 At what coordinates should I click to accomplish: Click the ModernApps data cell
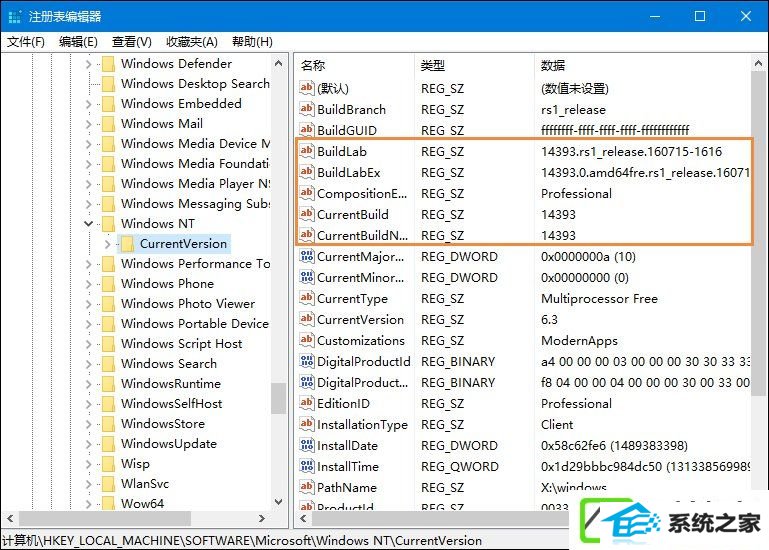(x=579, y=340)
